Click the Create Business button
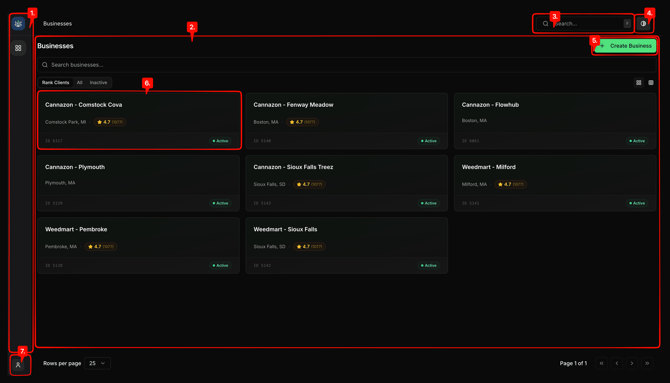670x383 pixels. click(626, 46)
